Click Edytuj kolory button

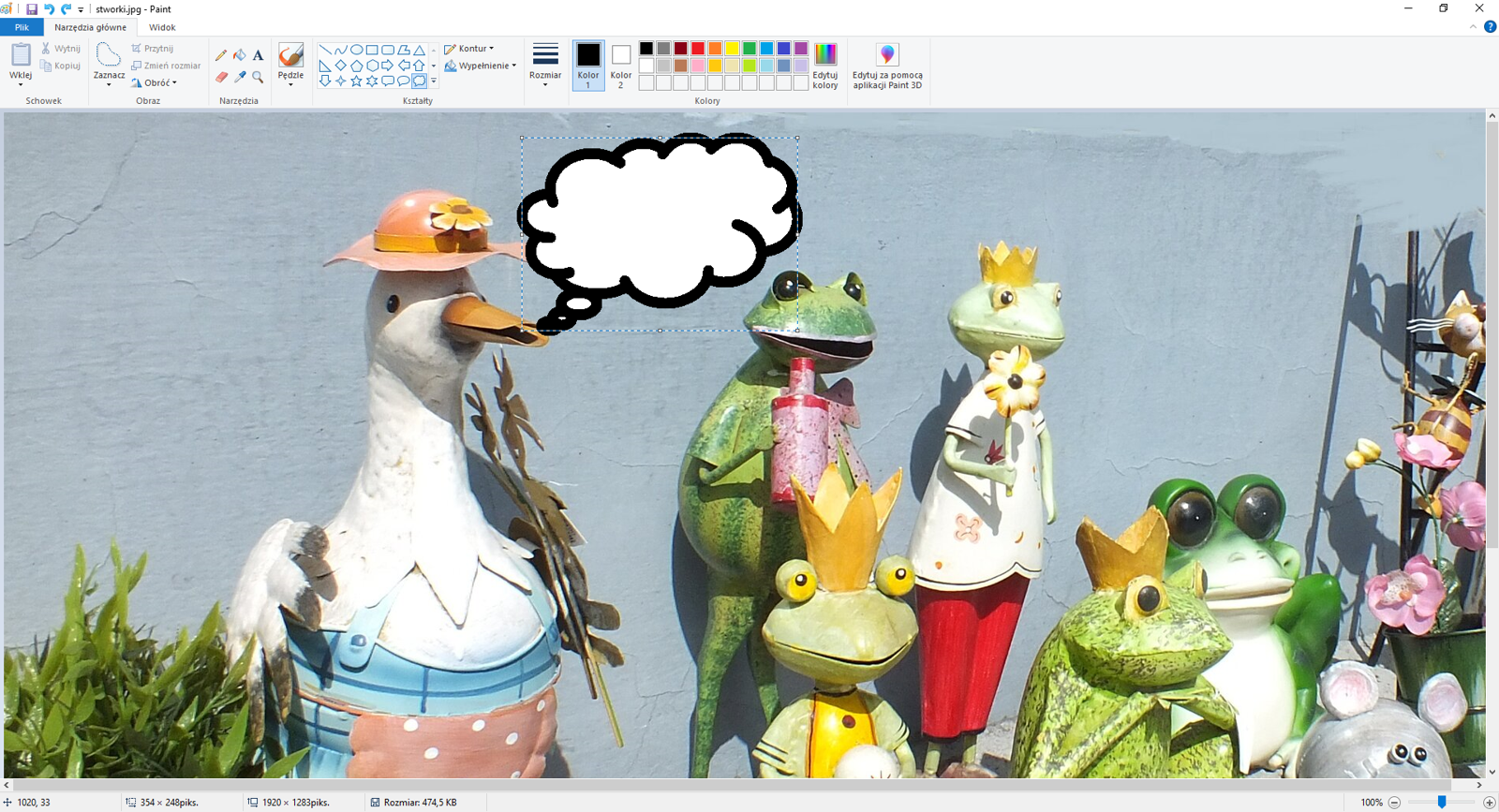pos(825,66)
